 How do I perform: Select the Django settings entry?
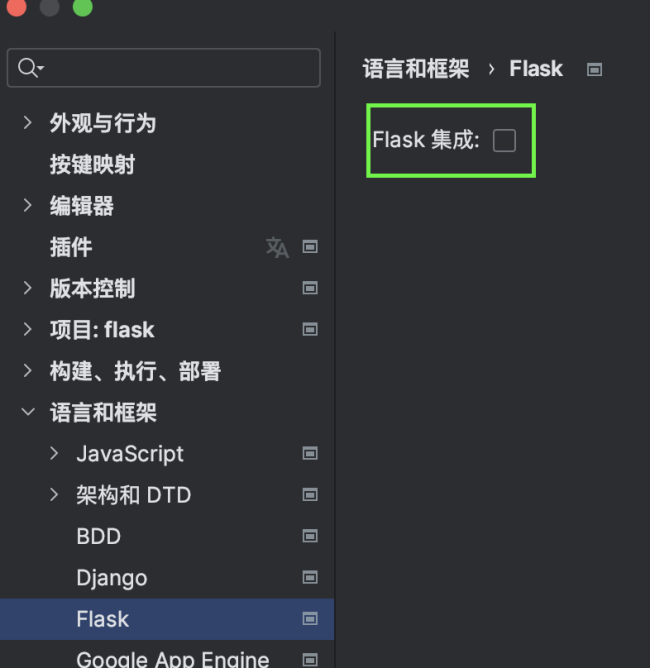pos(111,578)
